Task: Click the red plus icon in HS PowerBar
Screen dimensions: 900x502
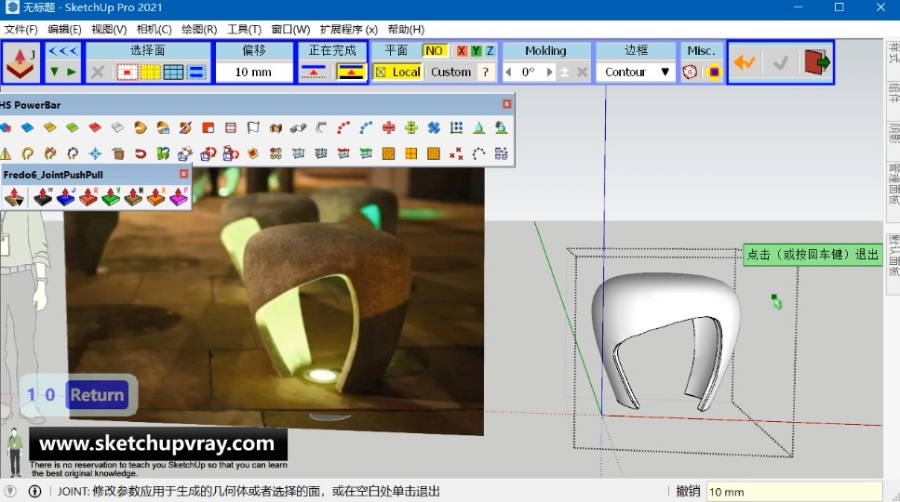Action: (389, 127)
